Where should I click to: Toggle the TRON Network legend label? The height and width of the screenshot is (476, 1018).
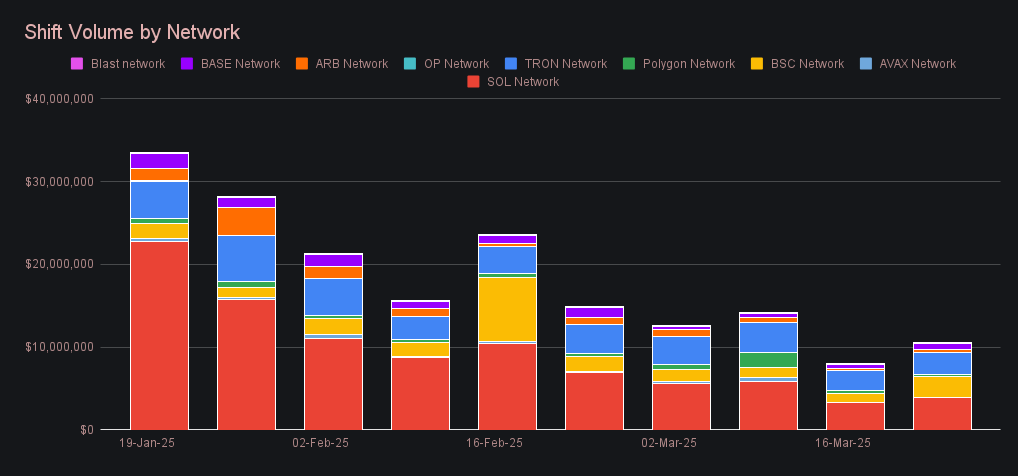coord(565,64)
